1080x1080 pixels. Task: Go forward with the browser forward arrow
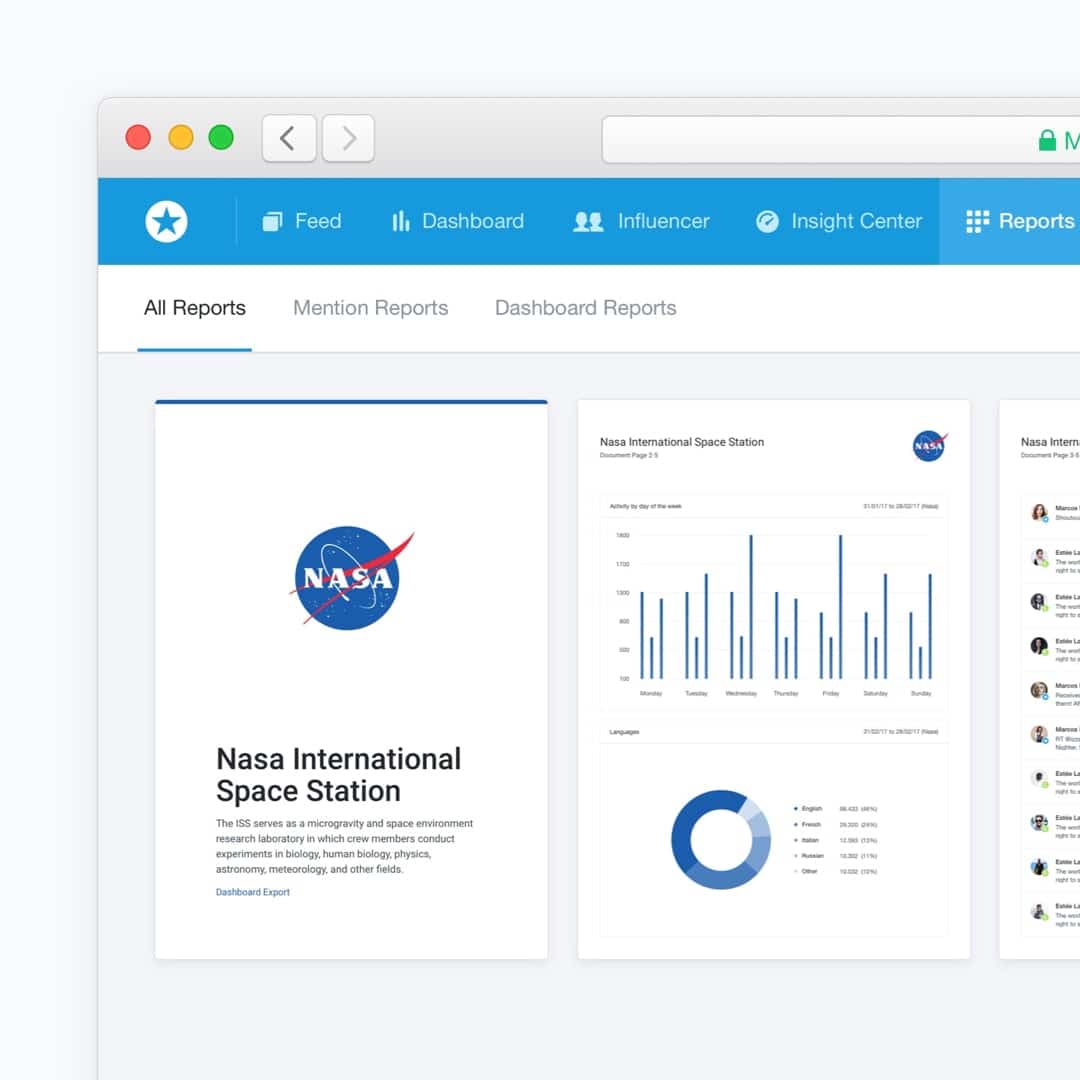(x=349, y=138)
